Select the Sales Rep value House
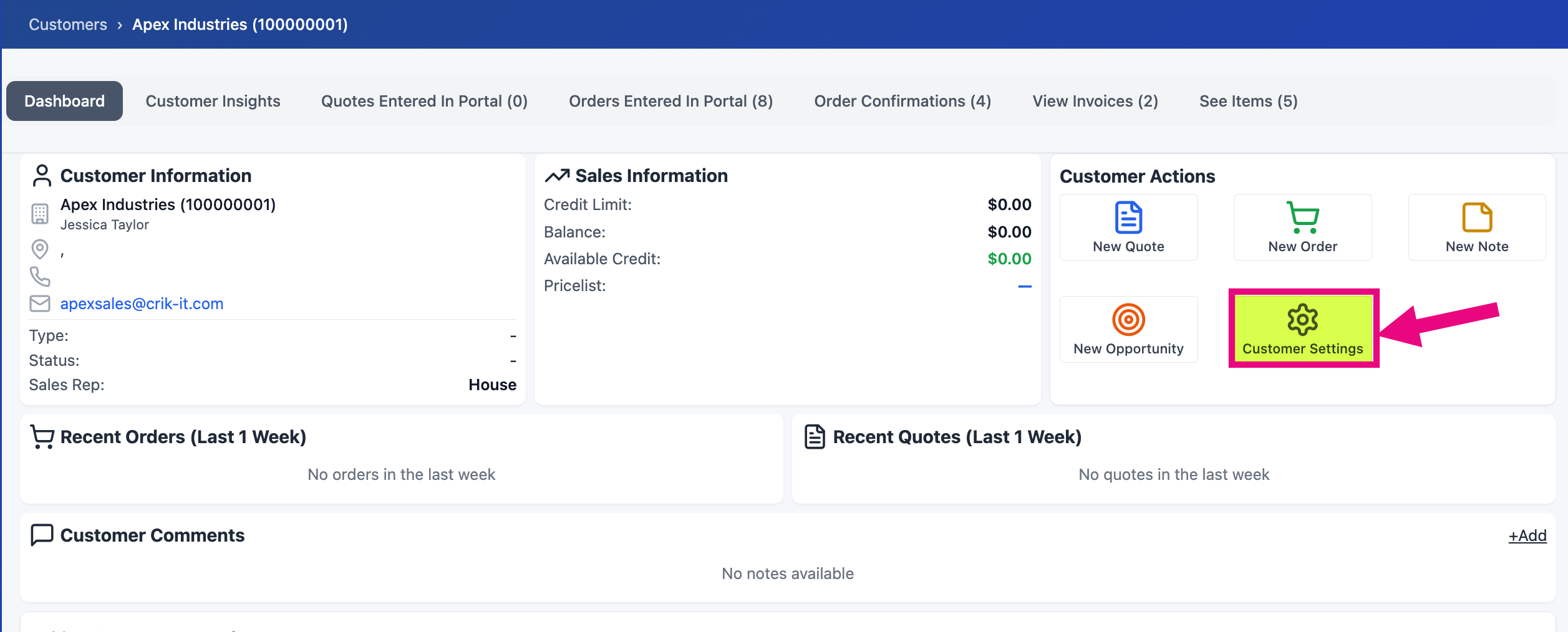Viewport: 1568px width, 632px height. 492,385
